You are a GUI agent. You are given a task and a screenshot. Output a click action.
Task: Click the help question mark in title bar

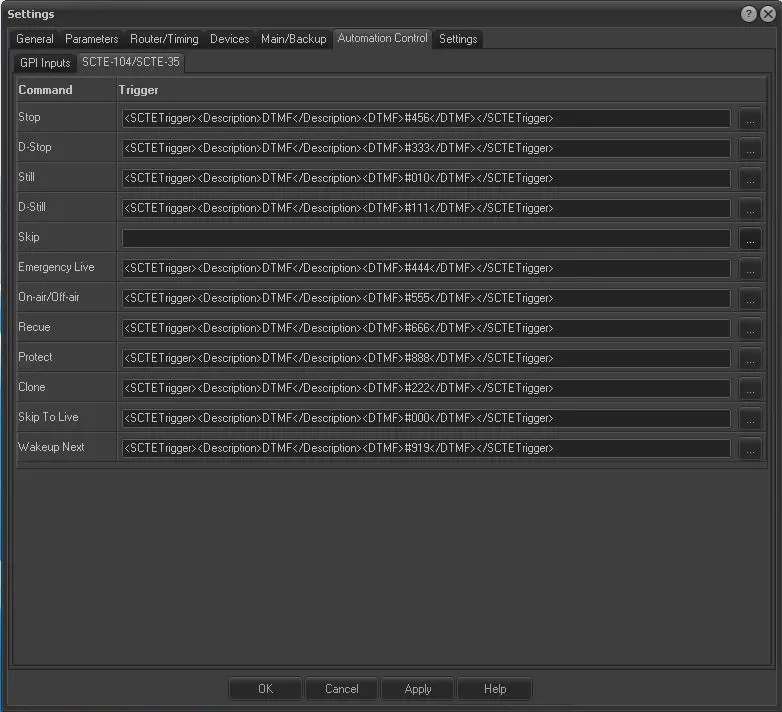point(749,14)
